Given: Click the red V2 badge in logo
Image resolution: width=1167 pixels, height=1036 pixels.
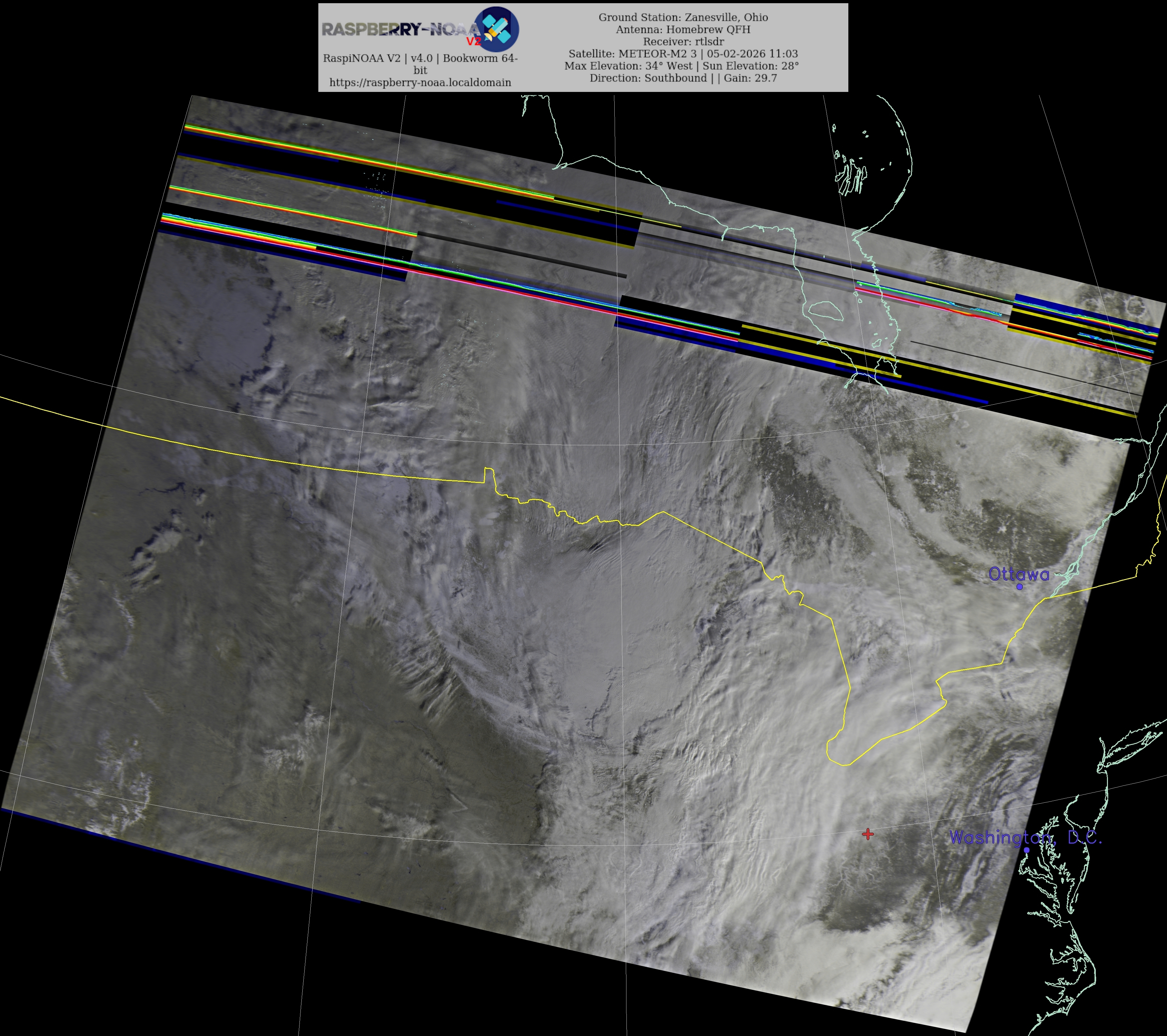Looking at the screenshot, I should 474,42.
